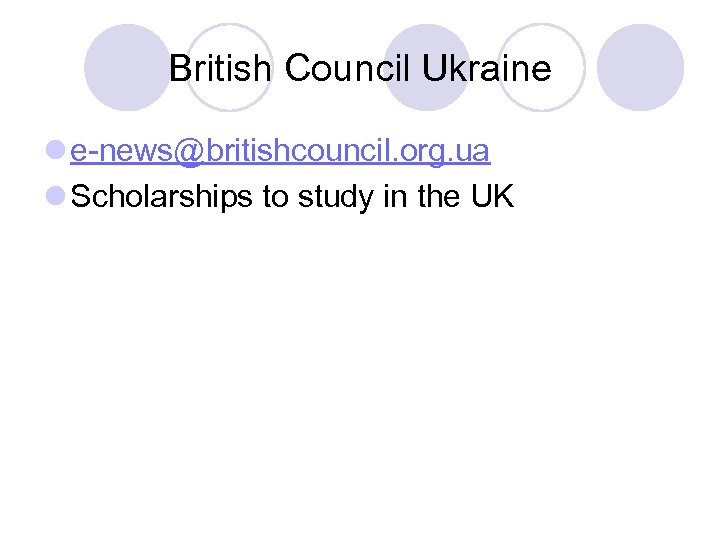
Task: Click the outlined circle behind the word Ukraine
Action: pyautogui.click(x=540, y=100)
